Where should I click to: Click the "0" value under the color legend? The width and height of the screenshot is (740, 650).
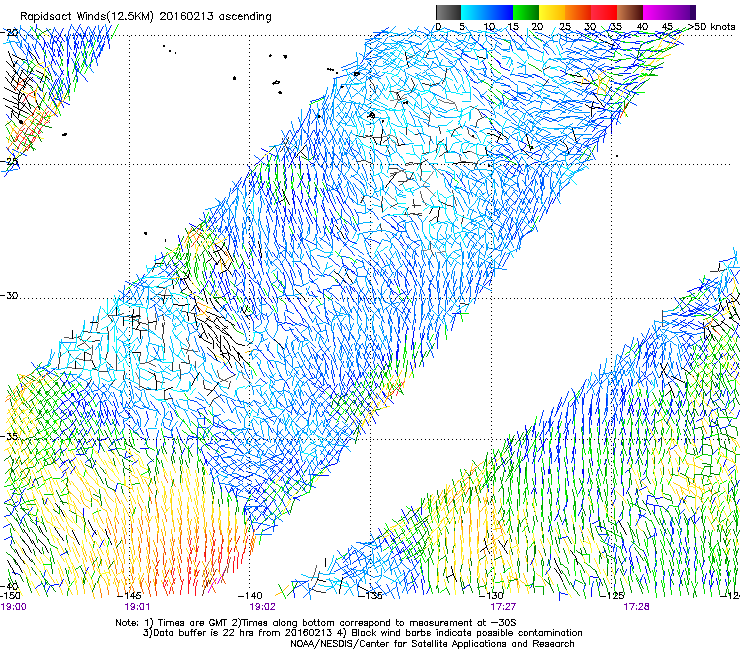tap(438, 27)
